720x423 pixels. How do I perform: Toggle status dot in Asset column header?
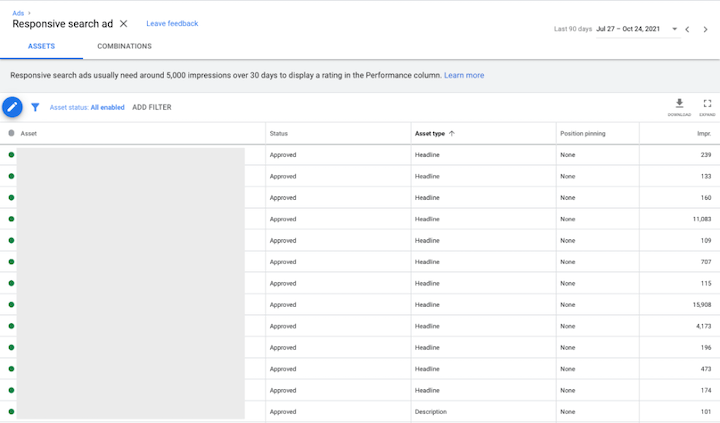click(11, 133)
